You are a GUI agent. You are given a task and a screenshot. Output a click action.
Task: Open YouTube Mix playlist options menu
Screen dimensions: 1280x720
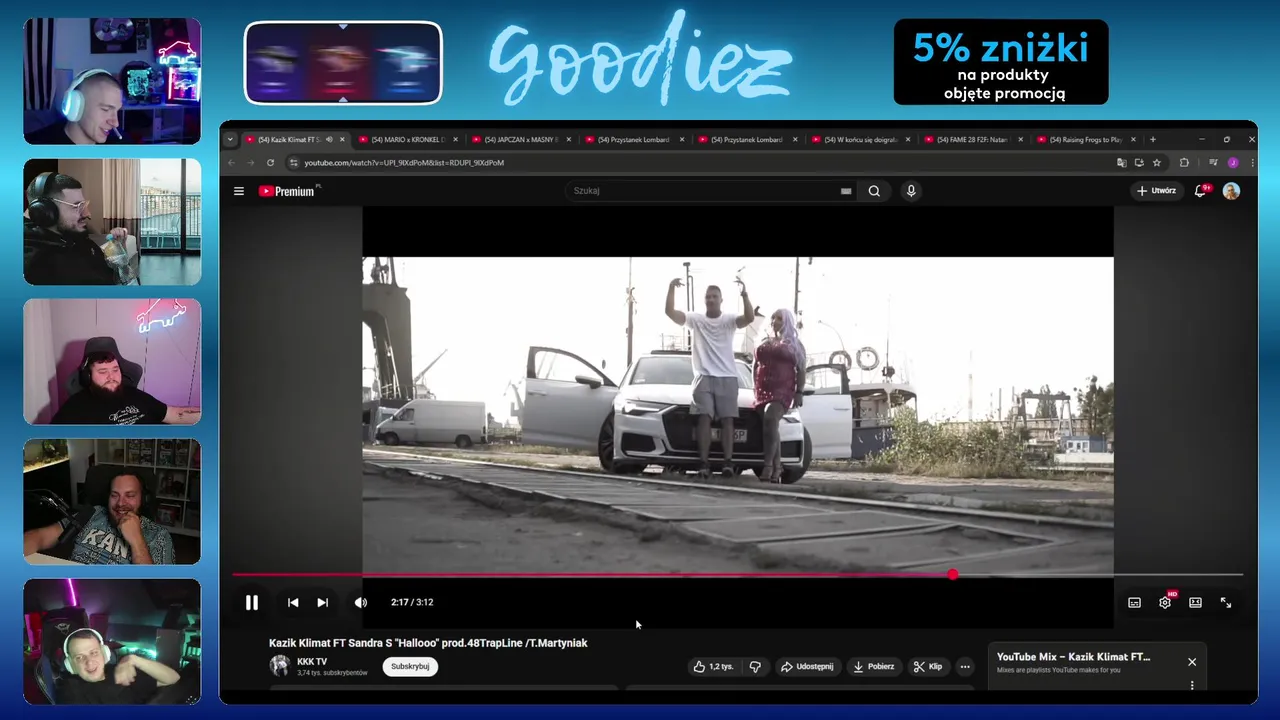click(x=1192, y=685)
